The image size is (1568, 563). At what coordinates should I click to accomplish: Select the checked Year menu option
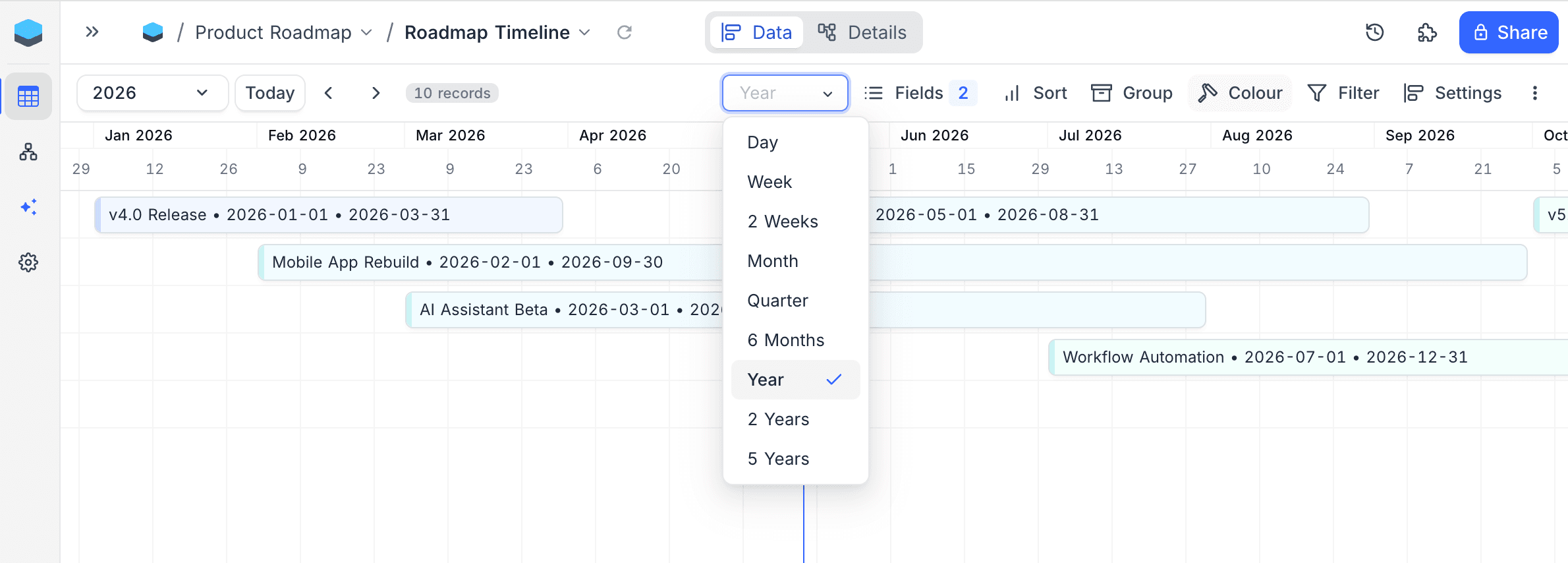796,380
